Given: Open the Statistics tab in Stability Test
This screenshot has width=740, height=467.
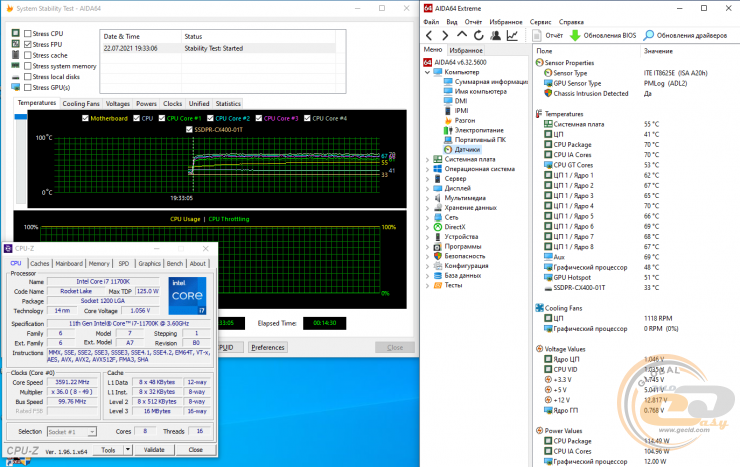Looking at the screenshot, I should tap(228, 104).
